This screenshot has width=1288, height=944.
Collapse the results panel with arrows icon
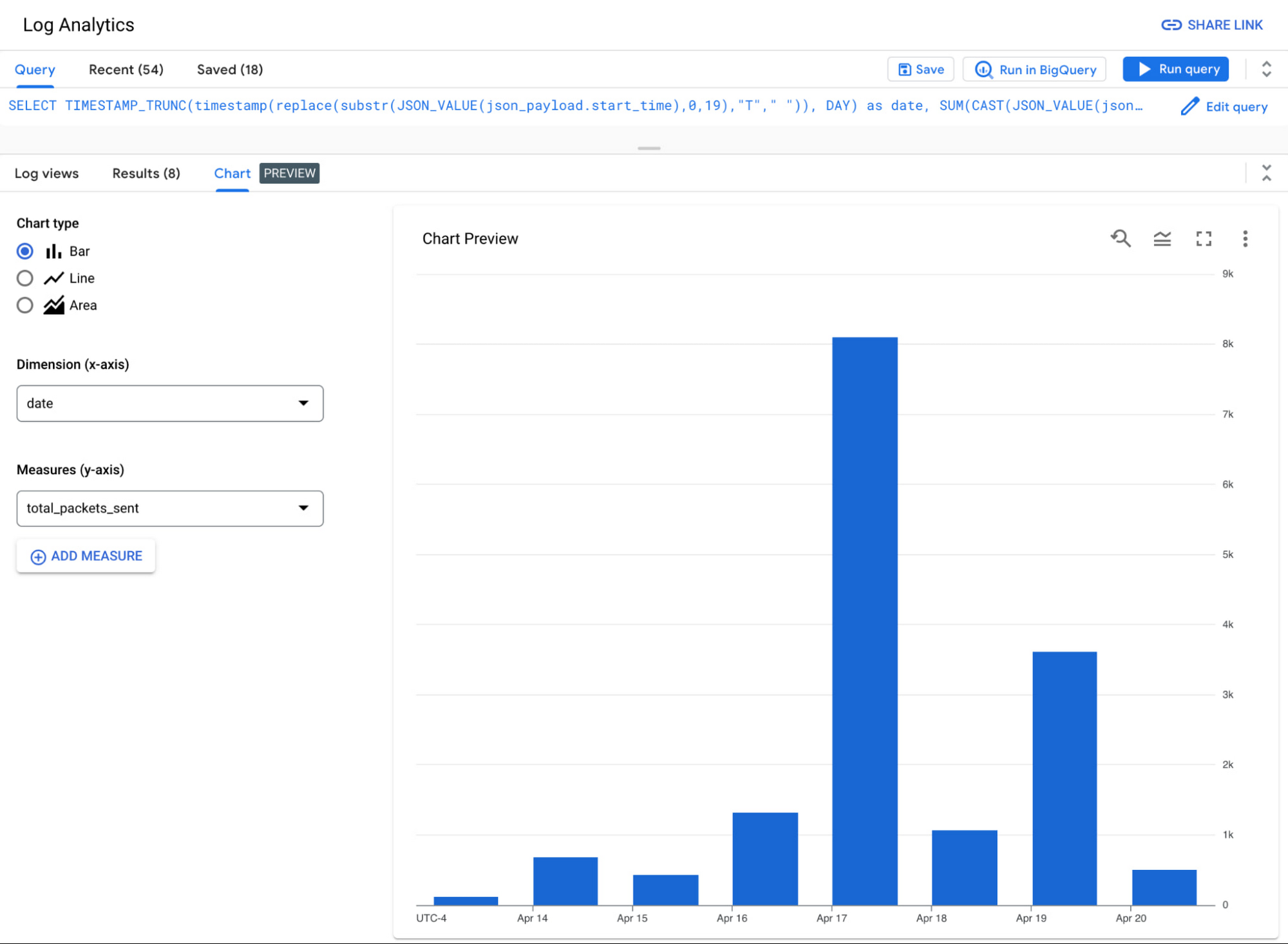pos(1266,173)
